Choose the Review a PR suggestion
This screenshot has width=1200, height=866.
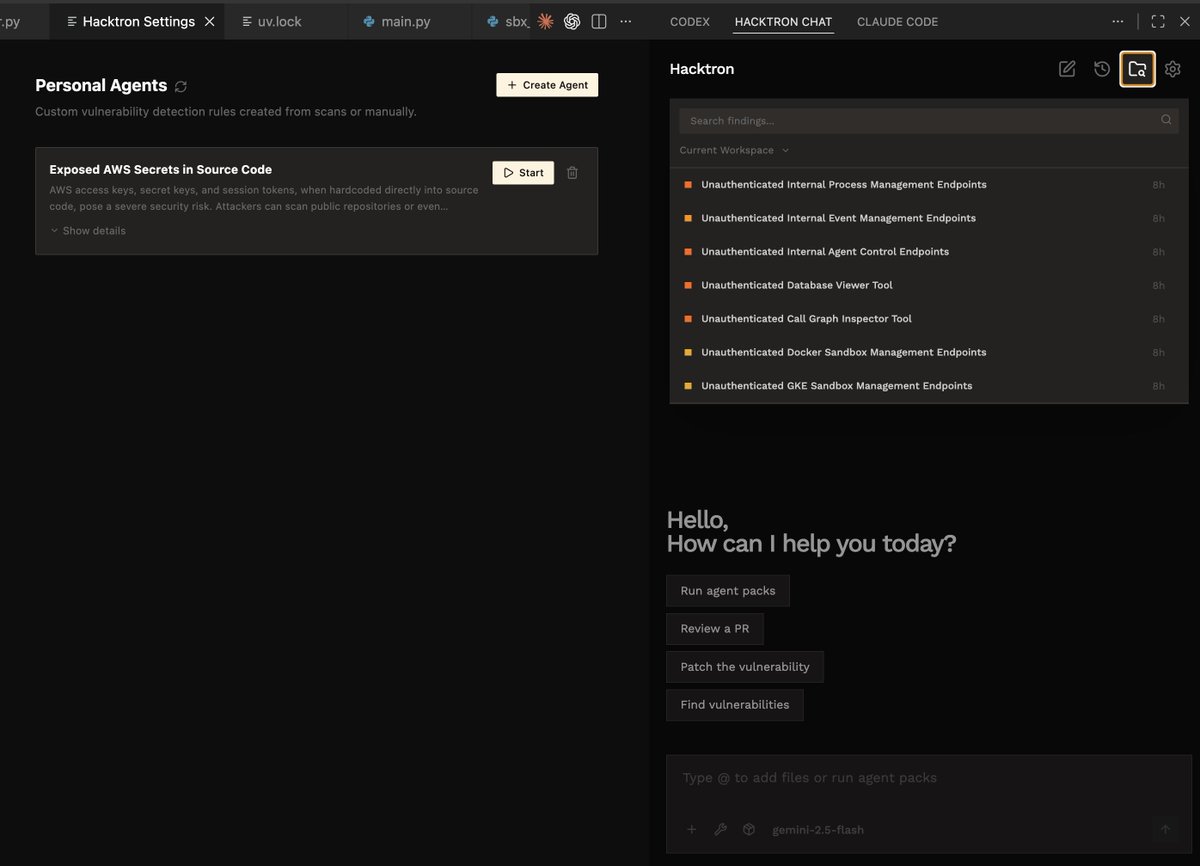point(715,629)
